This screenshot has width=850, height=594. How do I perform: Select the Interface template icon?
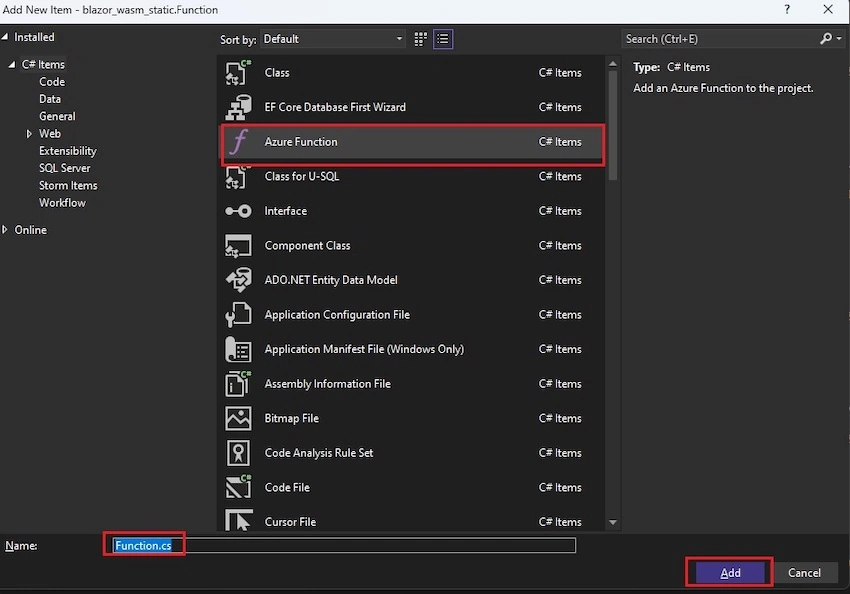click(x=238, y=211)
